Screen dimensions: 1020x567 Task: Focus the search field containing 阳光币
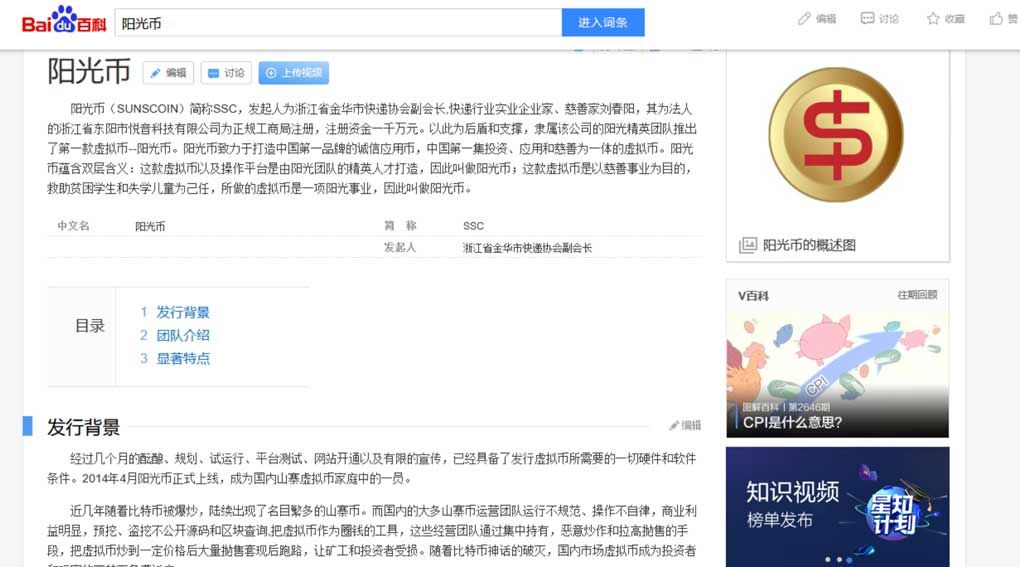point(338,23)
